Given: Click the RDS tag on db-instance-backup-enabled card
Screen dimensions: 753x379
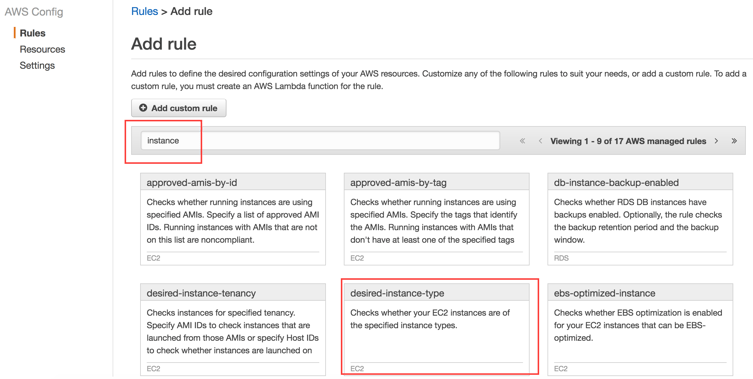Looking at the screenshot, I should [561, 258].
